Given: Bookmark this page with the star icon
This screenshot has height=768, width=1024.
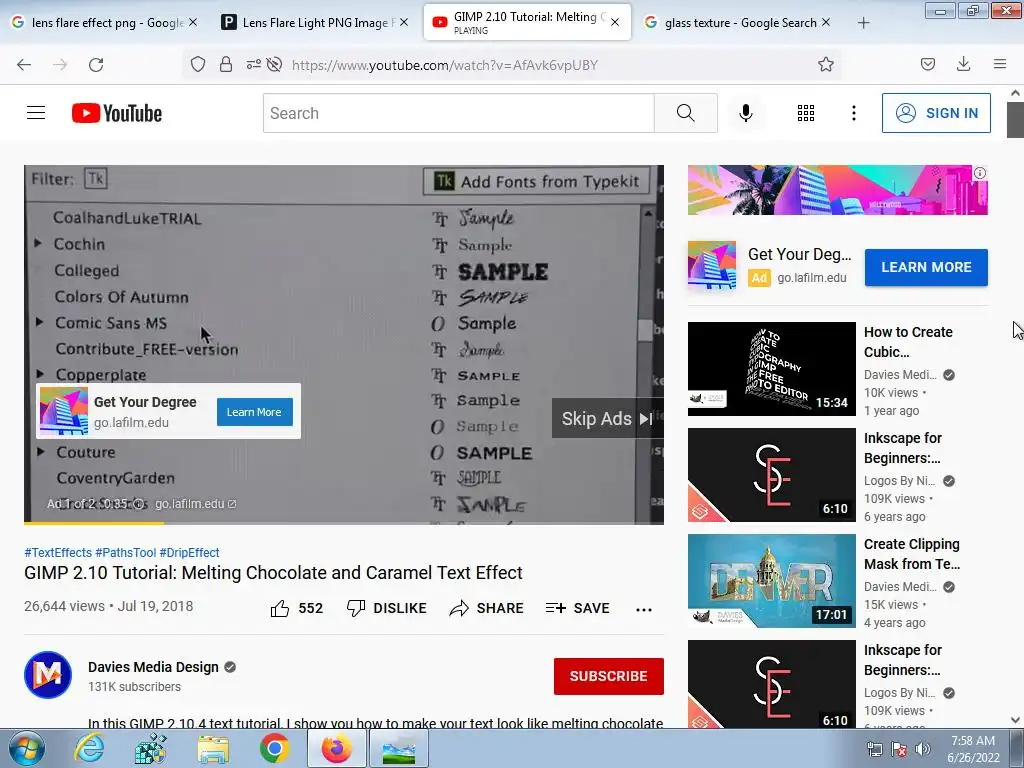Looking at the screenshot, I should pyautogui.click(x=825, y=64).
